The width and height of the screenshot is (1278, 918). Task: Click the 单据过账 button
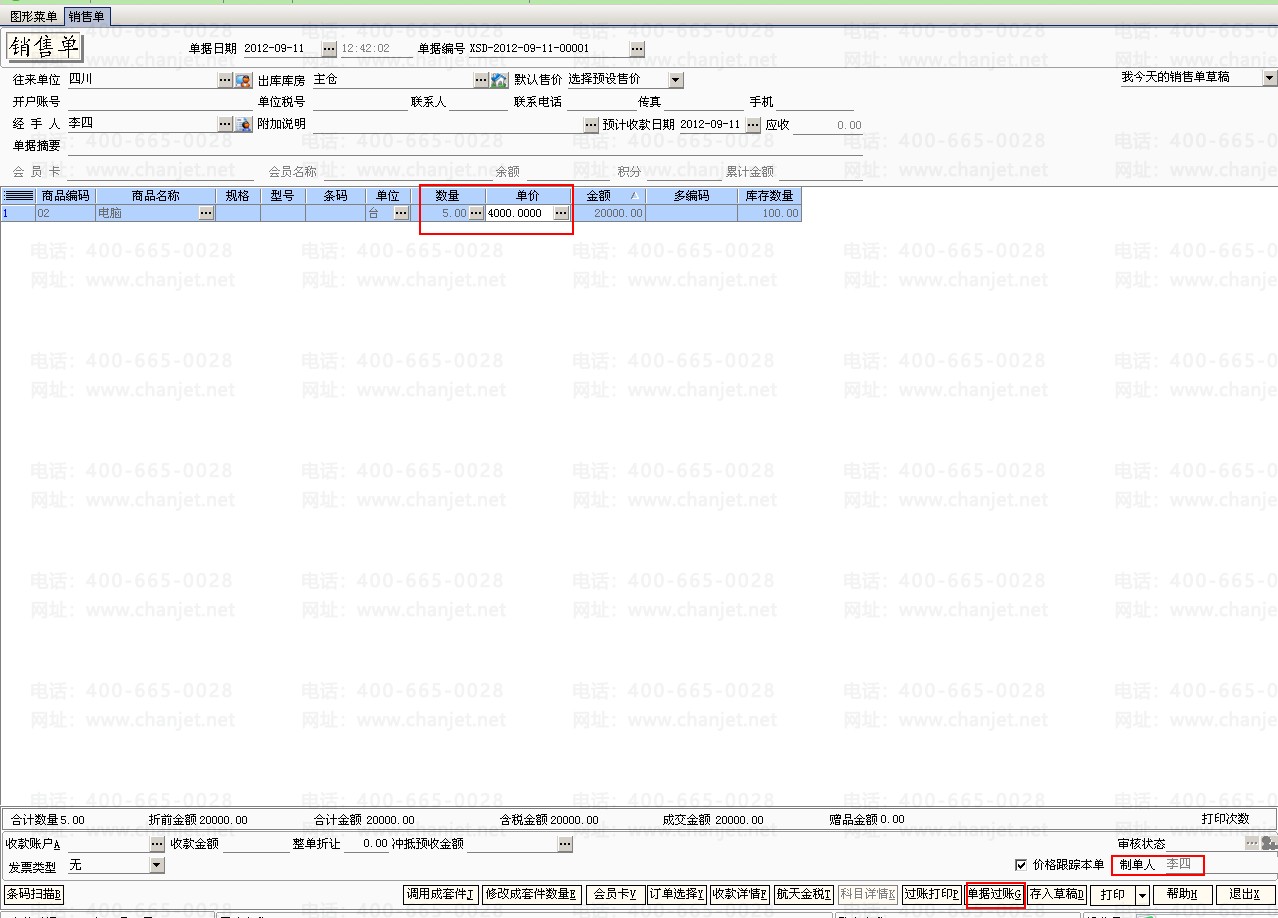pyautogui.click(x=994, y=894)
